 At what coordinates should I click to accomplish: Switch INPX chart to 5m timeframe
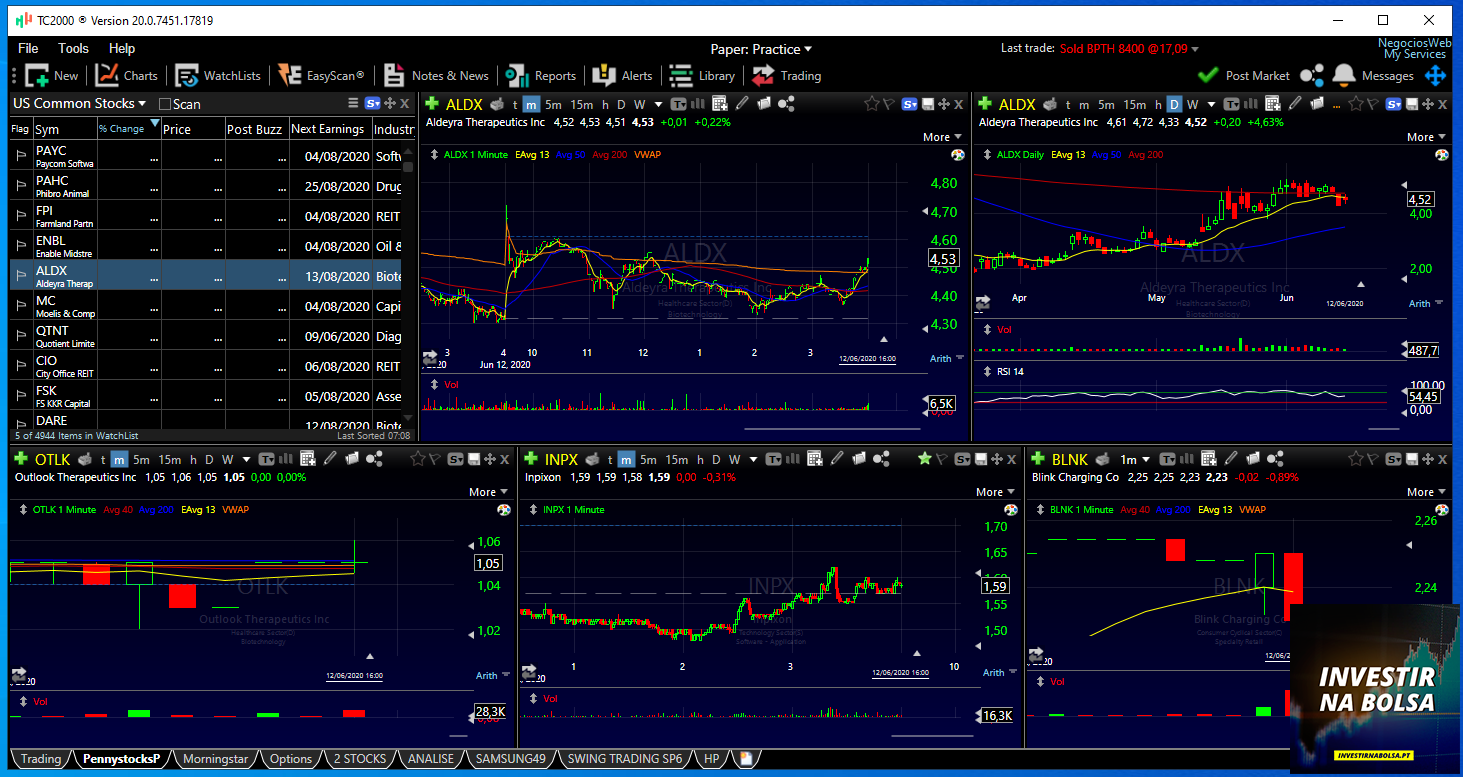click(648, 459)
